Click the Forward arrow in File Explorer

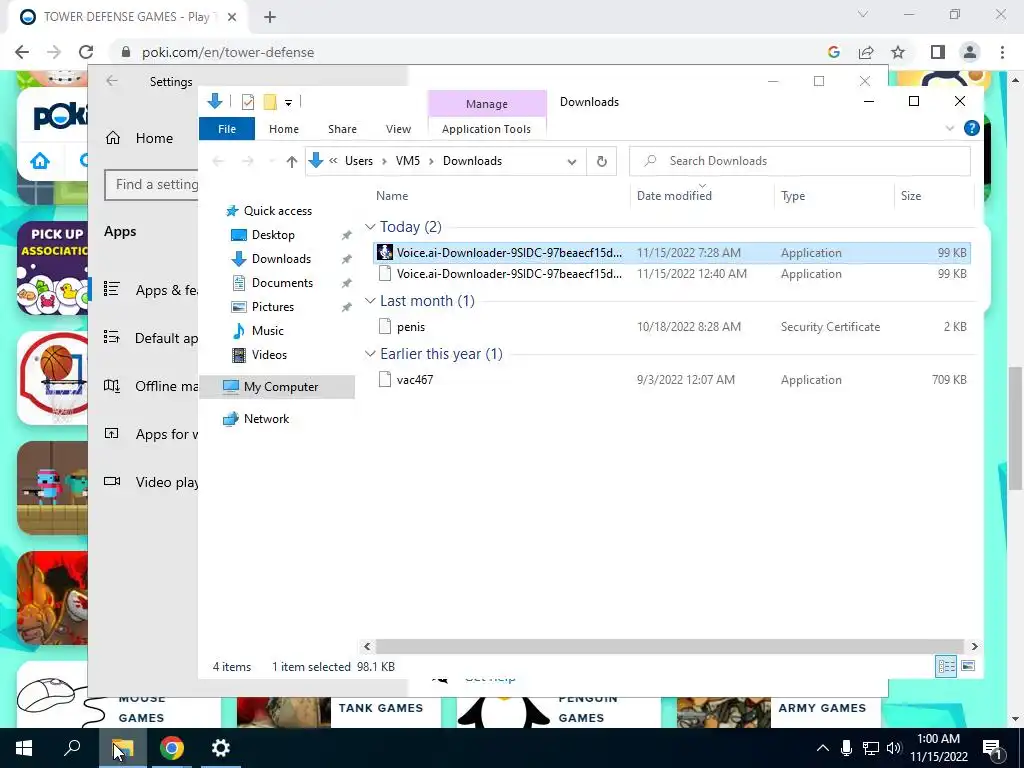(x=248, y=161)
